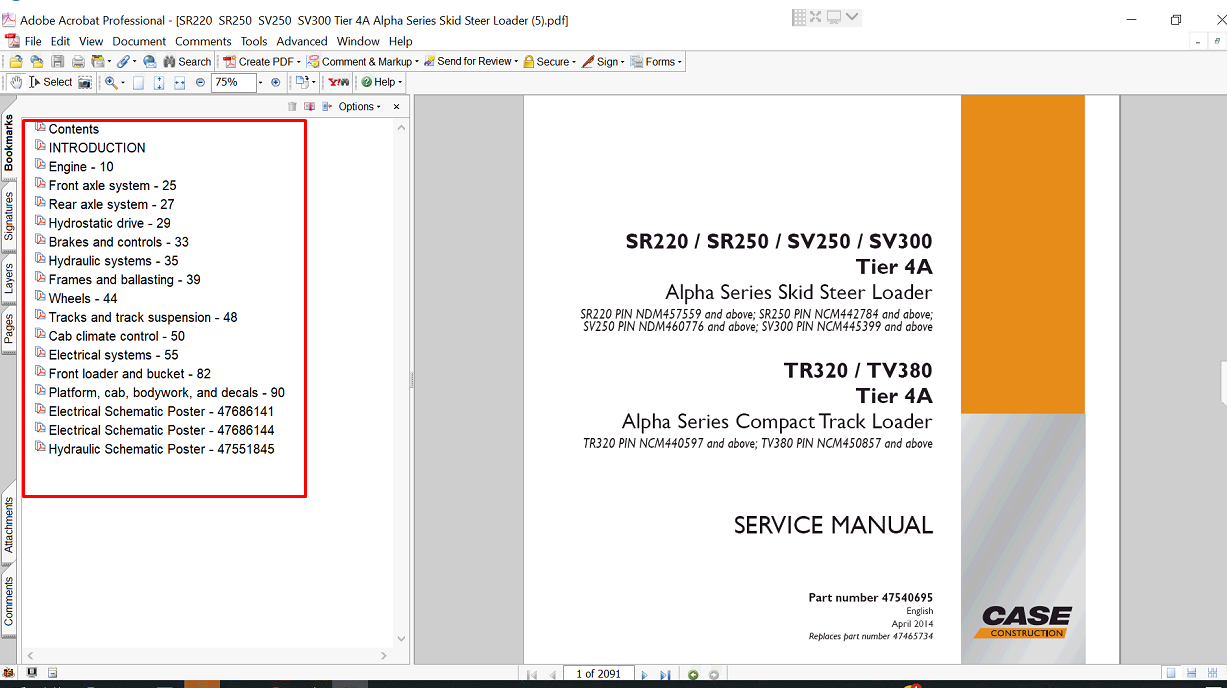Click the Fit Width icon

180,83
